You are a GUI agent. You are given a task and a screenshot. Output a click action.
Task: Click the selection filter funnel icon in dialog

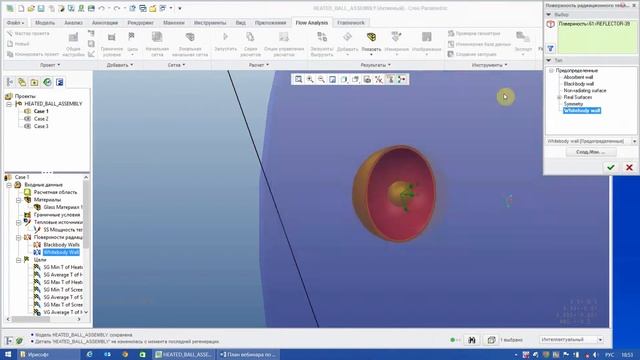click(x=550, y=49)
